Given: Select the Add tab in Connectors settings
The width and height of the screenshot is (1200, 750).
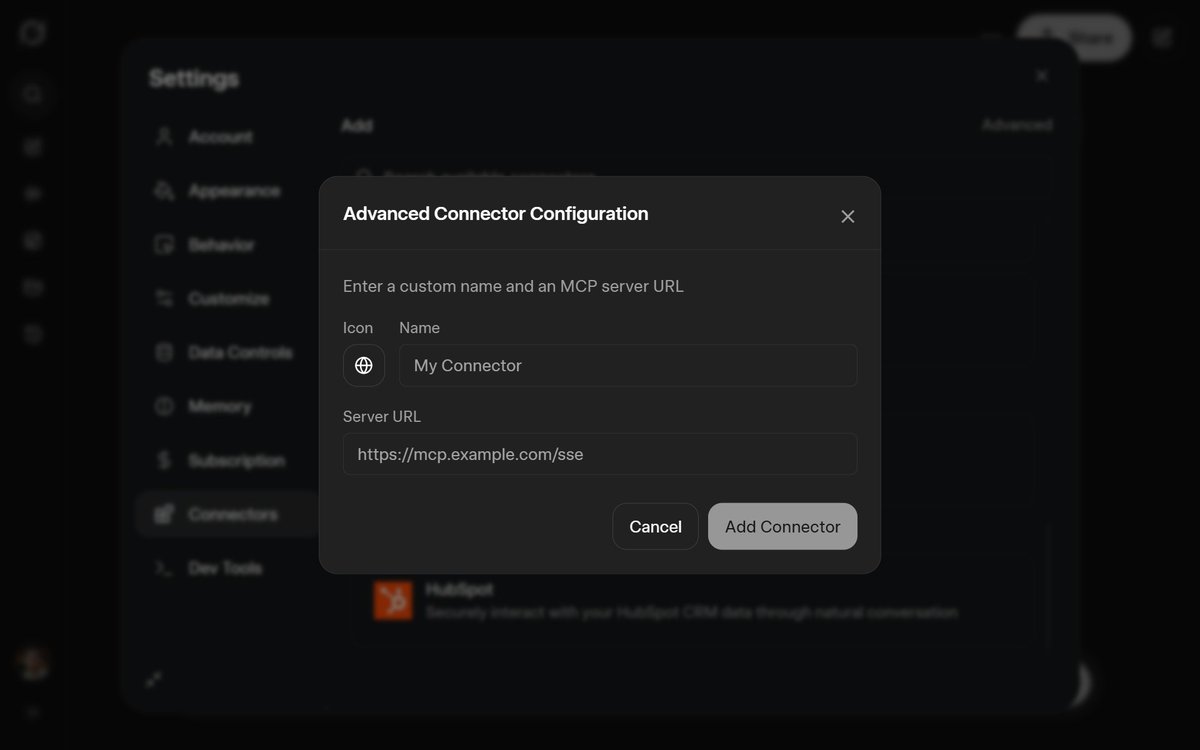Looking at the screenshot, I should [357, 125].
